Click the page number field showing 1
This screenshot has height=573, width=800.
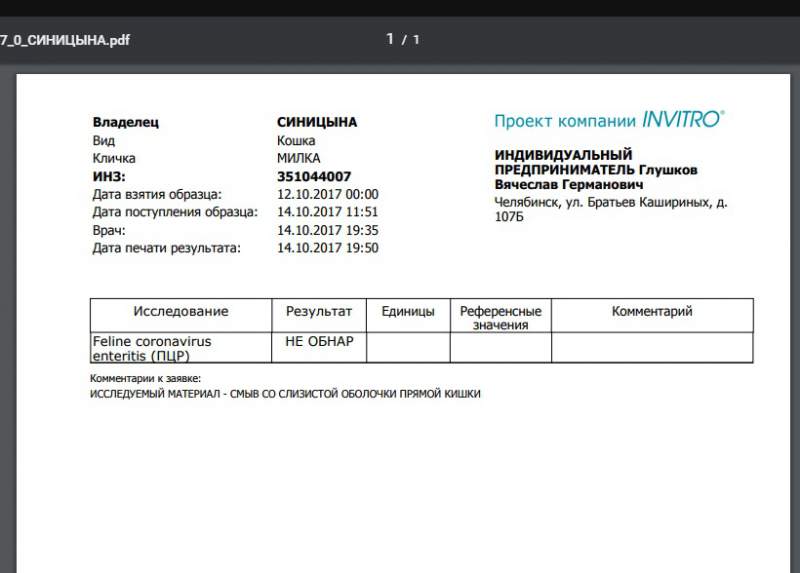pos(390,39)
